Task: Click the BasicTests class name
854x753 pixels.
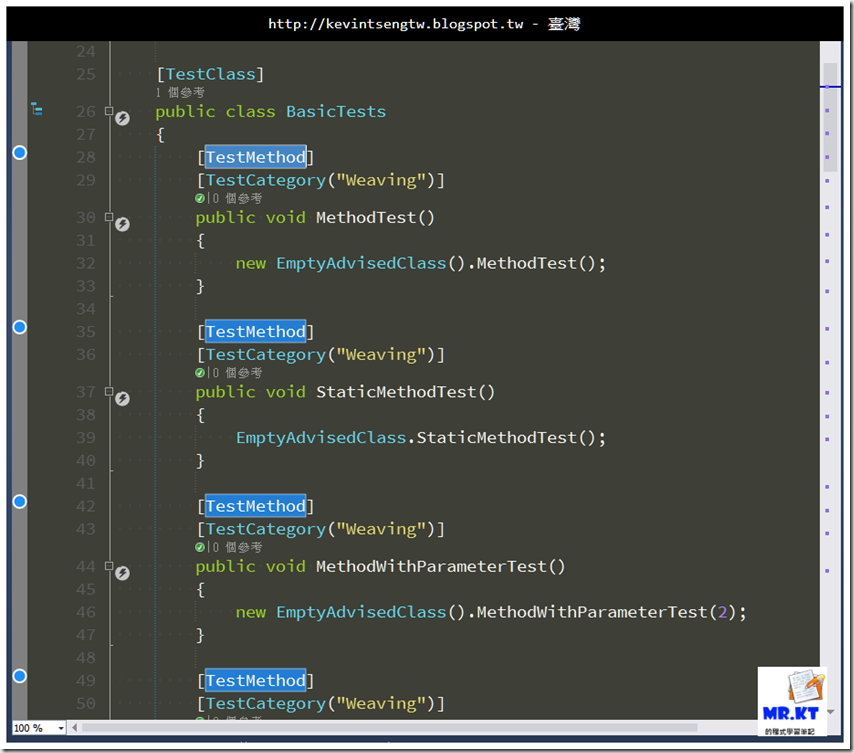Action: [336, 112]
